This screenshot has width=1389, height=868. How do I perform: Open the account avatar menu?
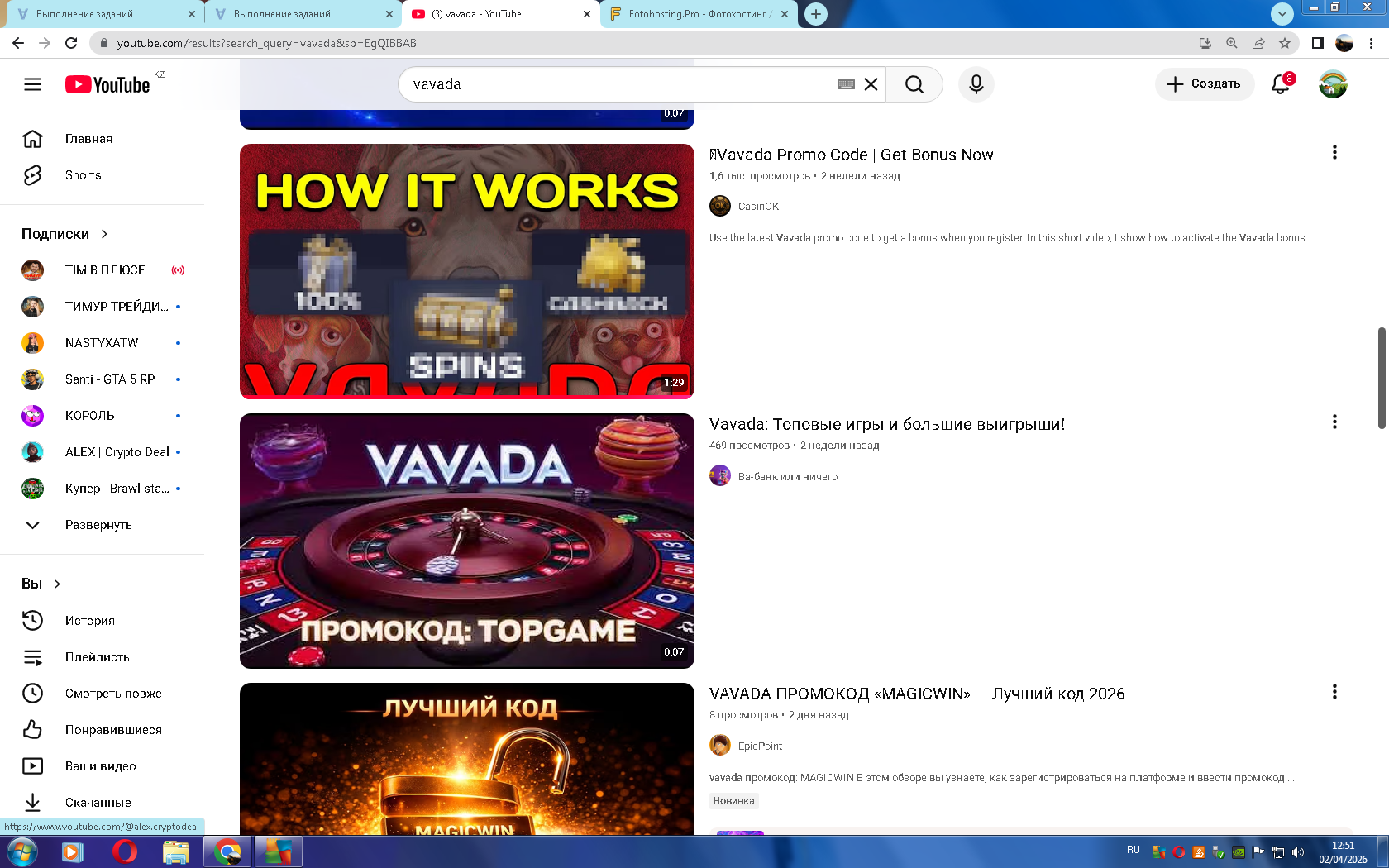pyautogui.click(x=1333, y=84)
